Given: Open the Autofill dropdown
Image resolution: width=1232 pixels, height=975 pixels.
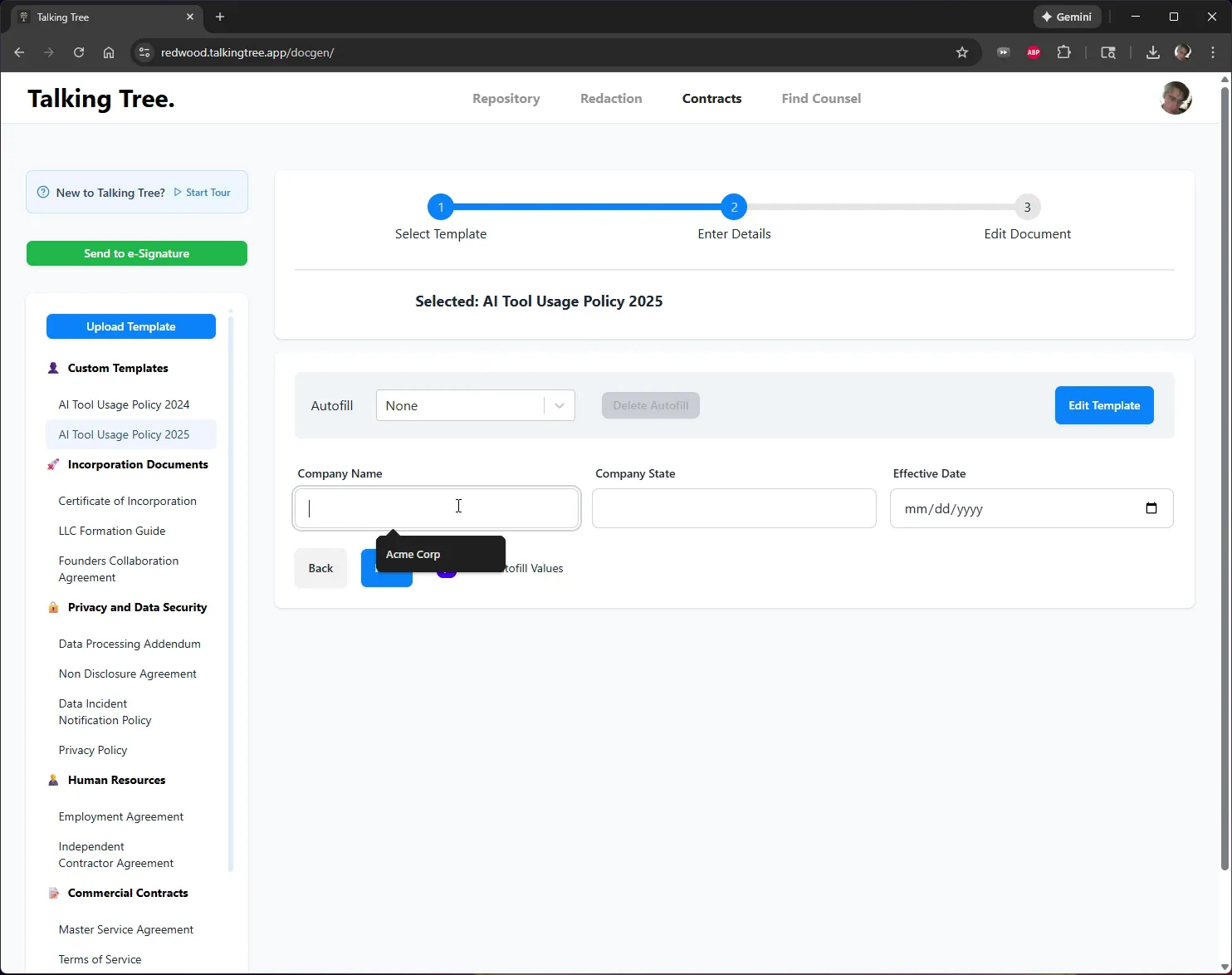Looking at the screenshot, I should (475, 405).
